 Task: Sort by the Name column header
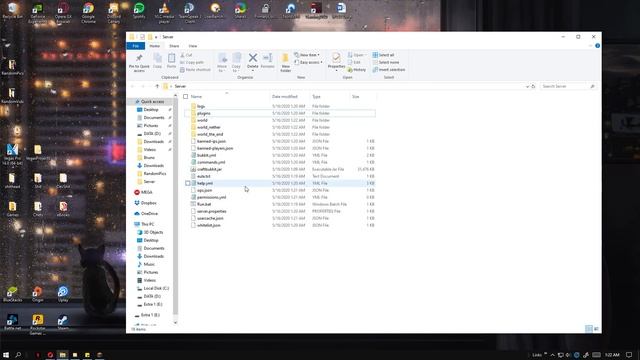(196, 97)
